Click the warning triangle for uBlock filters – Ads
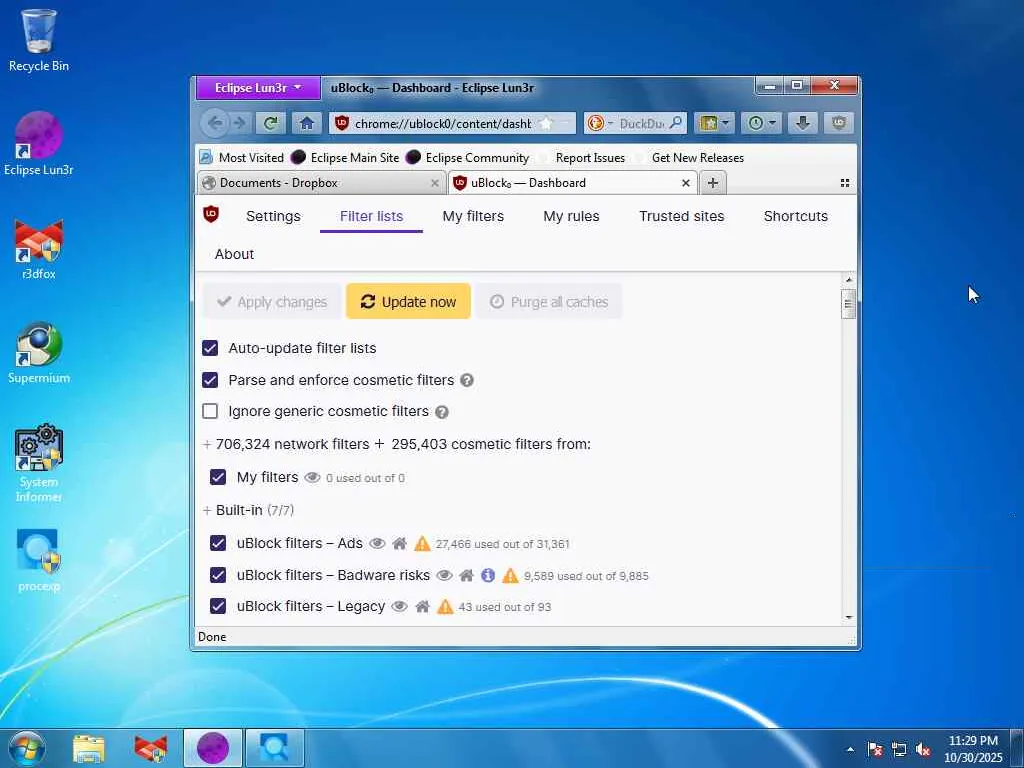Screen dimensions: 1024x768 [x=423, y=543]
